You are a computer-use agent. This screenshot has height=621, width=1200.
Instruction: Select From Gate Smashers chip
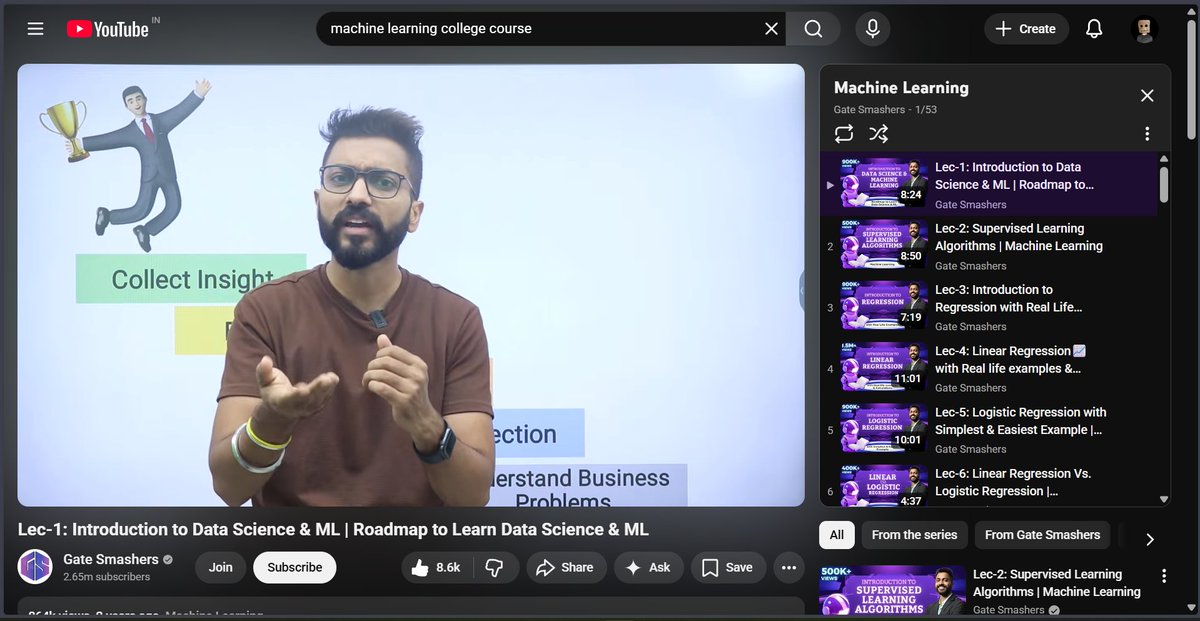pyautogui.click(x=1042, y=535)
